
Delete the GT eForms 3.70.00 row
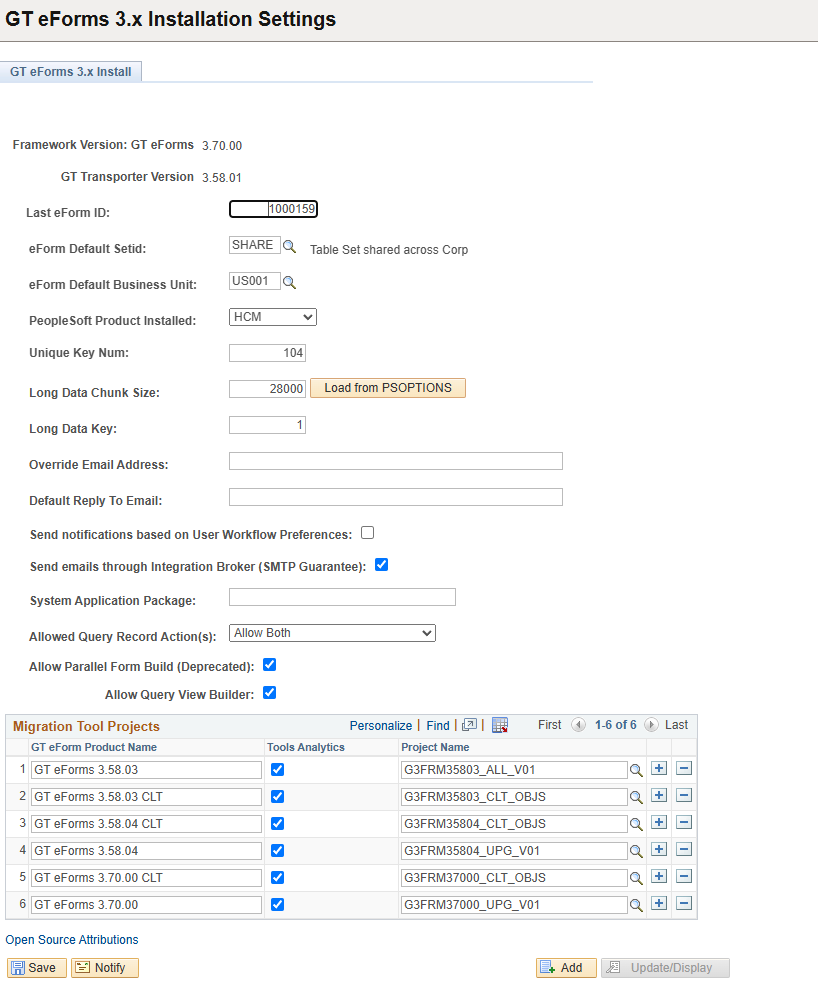[x=684, y=903]
